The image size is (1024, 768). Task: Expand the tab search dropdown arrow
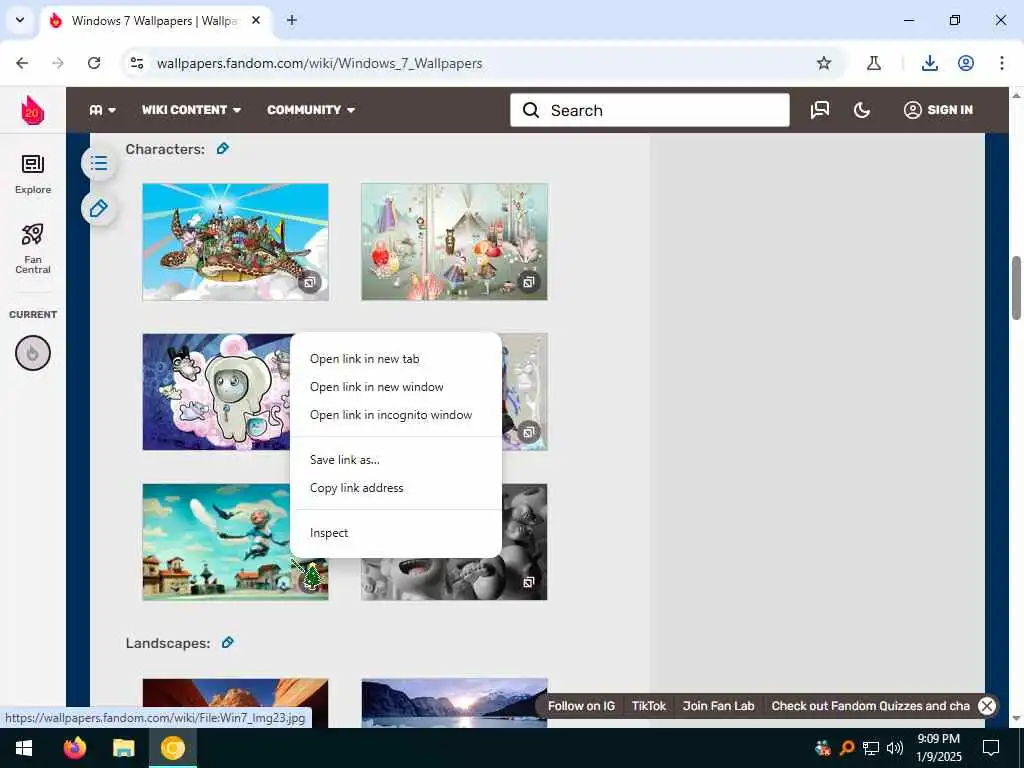(x=20, y=20)
